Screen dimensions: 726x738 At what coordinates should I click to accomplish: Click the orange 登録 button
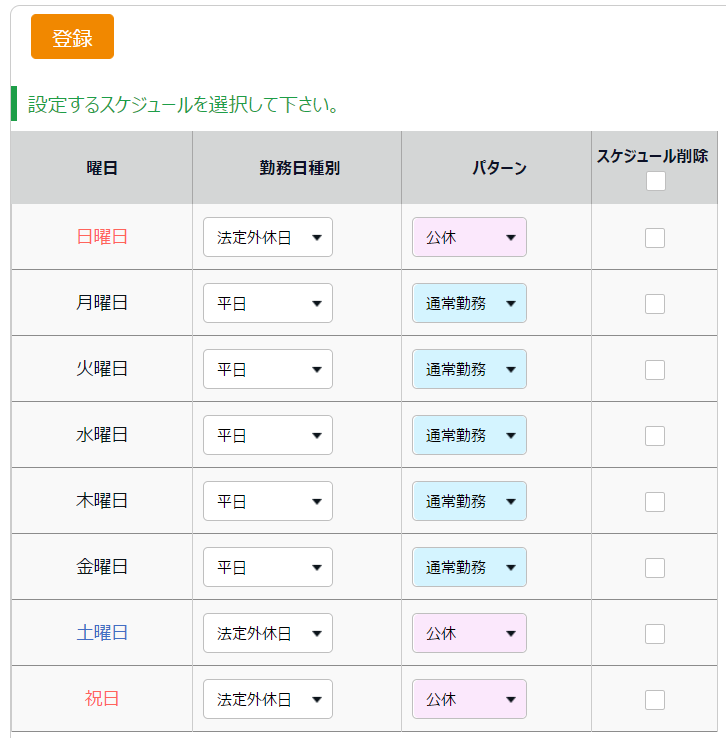72,37
